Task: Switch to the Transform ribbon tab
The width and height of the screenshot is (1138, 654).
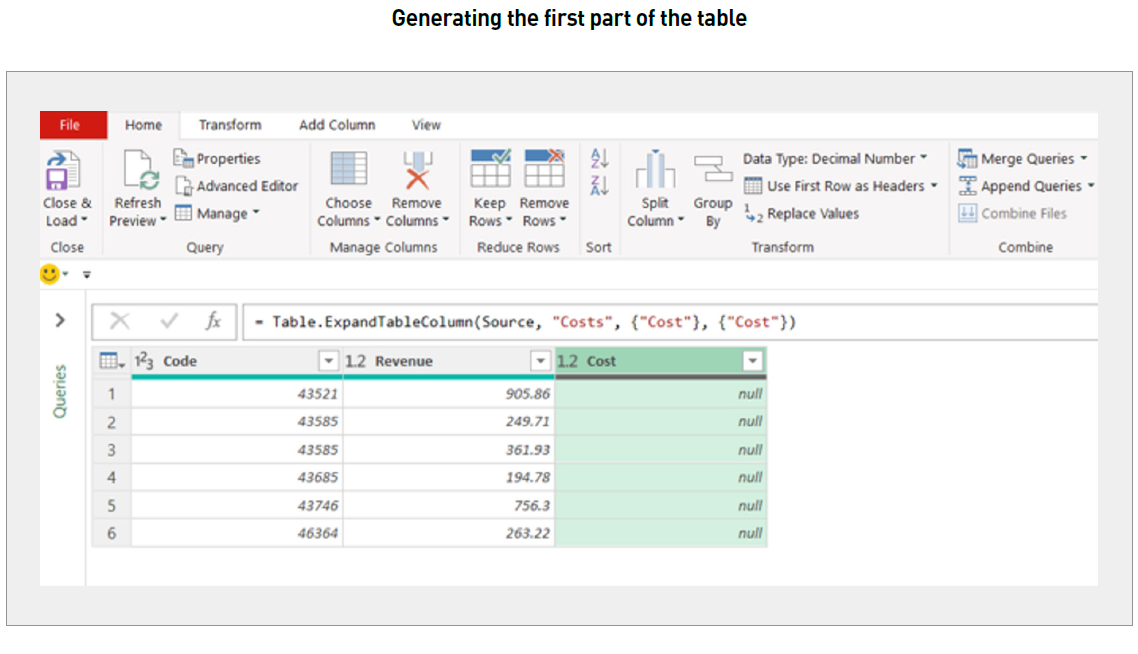Action: pos(229,125)
